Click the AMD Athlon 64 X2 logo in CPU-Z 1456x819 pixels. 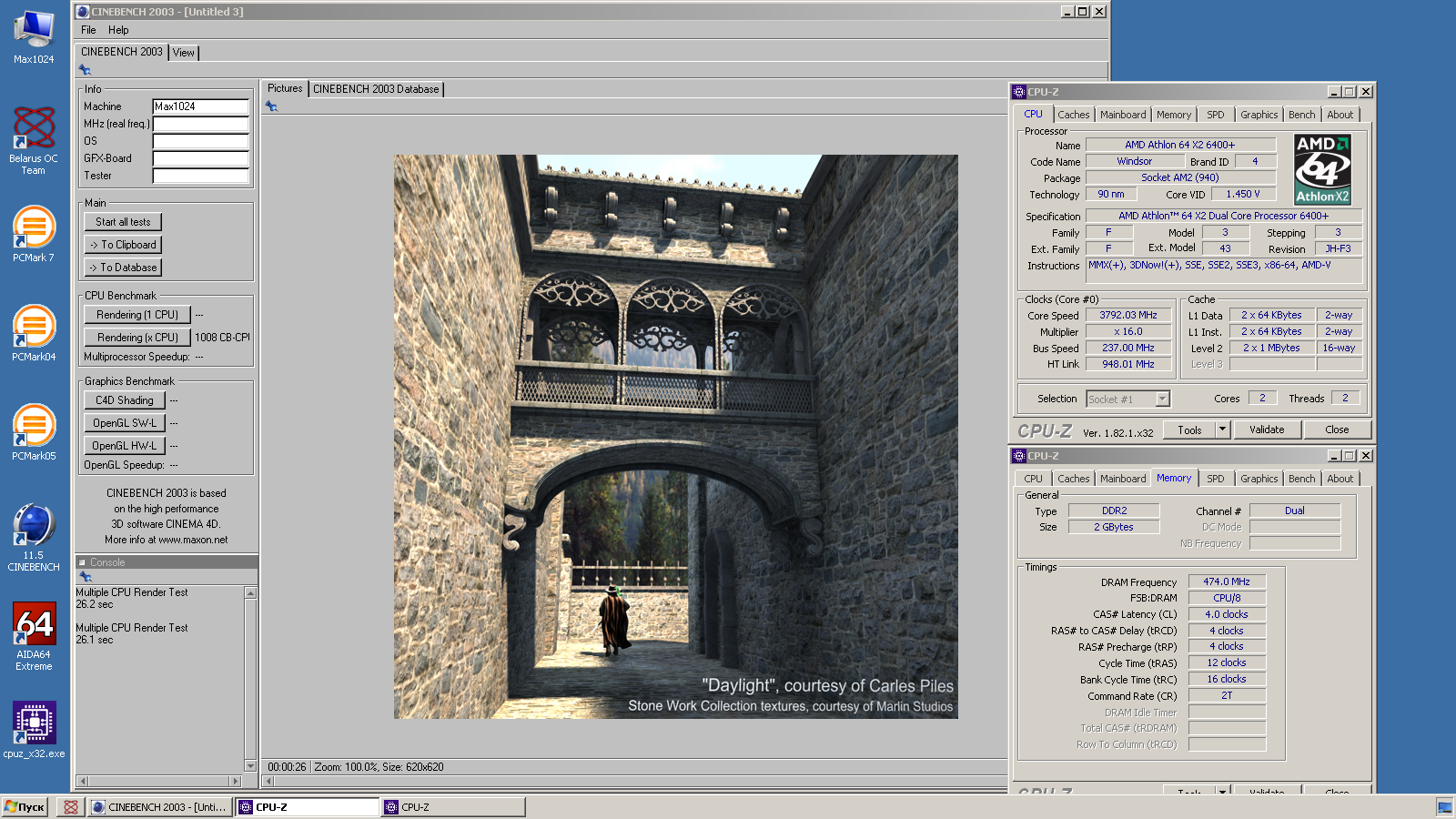point(1322,169)
